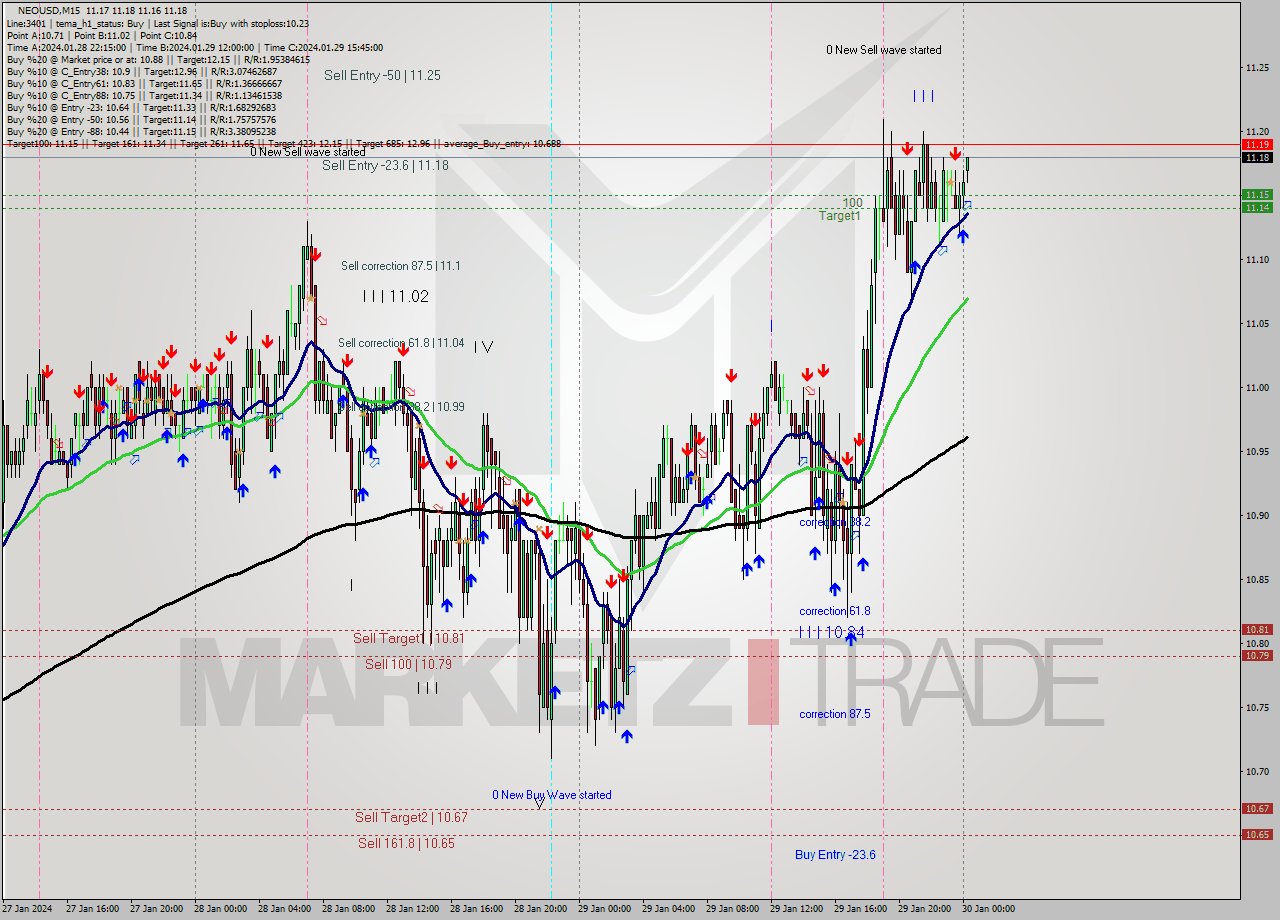Click the blue 'correction 87.5' label
Screen dimensions: 1280x920
pyautogui.click(x=834, y=714)
